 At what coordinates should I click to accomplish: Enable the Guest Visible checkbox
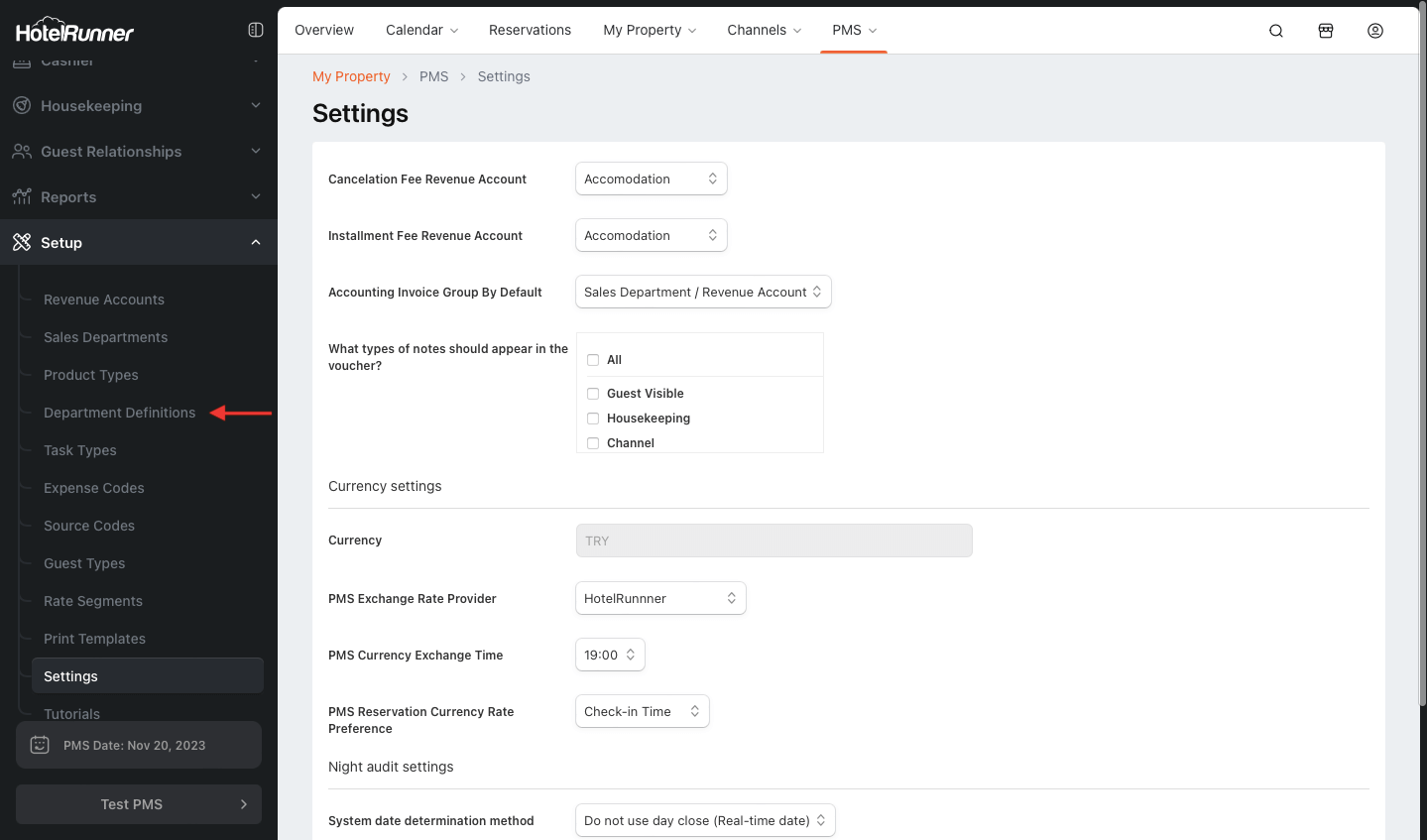coord(593,394)
